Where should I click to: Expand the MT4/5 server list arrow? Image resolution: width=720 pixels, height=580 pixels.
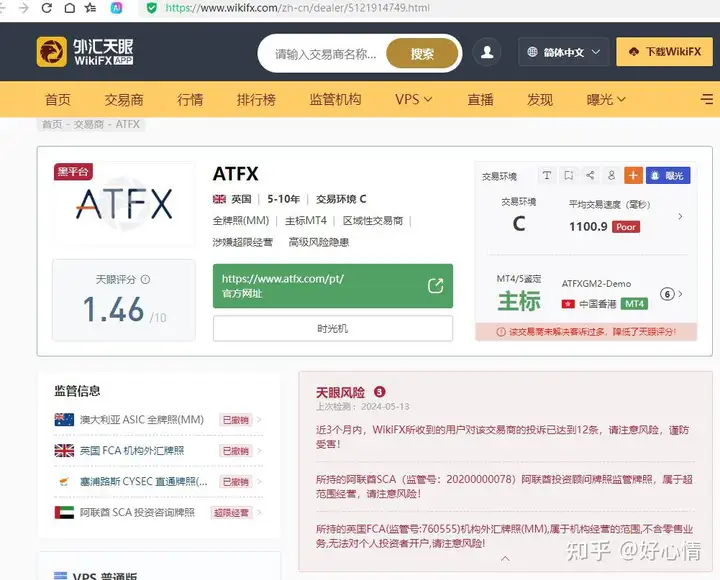tap(681, 294)
